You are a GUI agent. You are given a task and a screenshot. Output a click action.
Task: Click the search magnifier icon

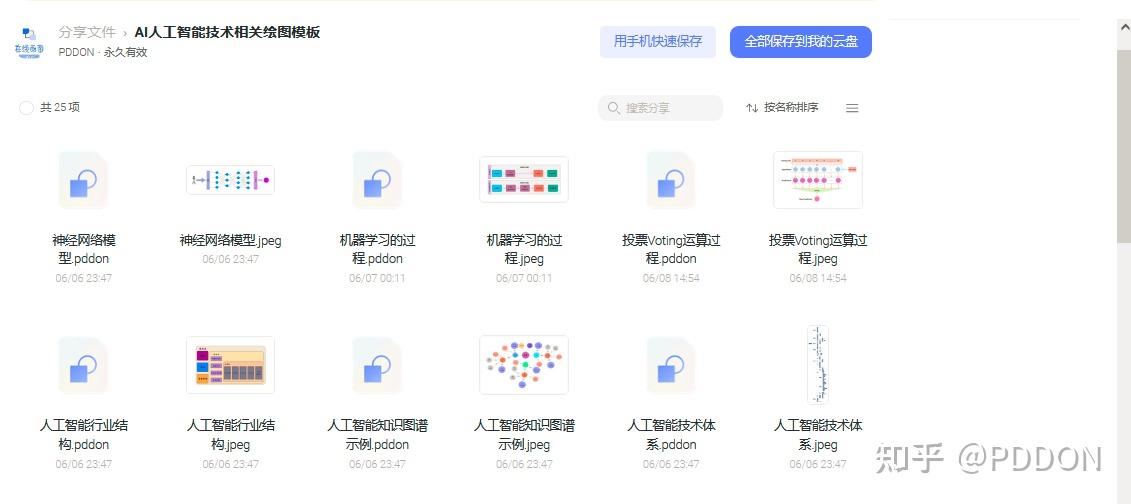click(613, 108)
